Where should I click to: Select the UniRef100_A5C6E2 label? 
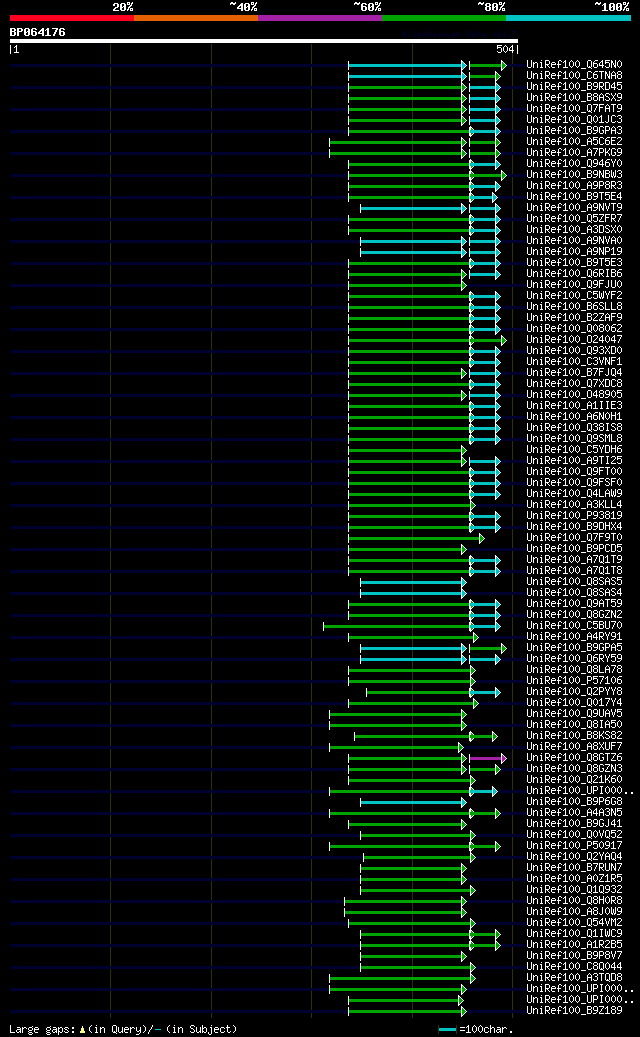pos(574,142)
